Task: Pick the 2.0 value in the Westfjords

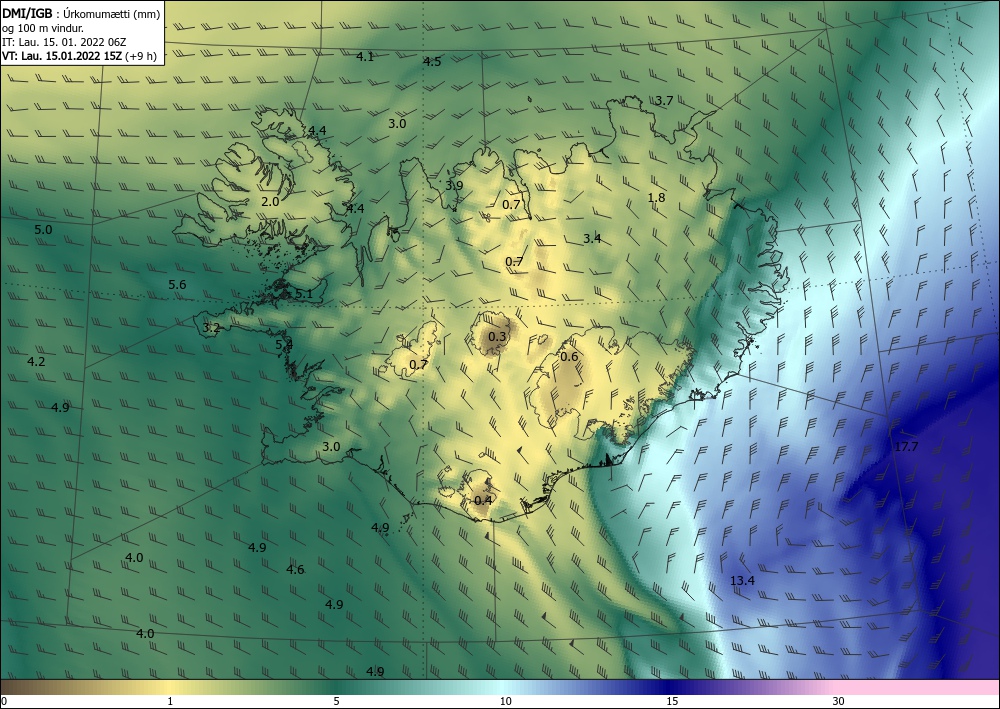Action: pos(270,201)
